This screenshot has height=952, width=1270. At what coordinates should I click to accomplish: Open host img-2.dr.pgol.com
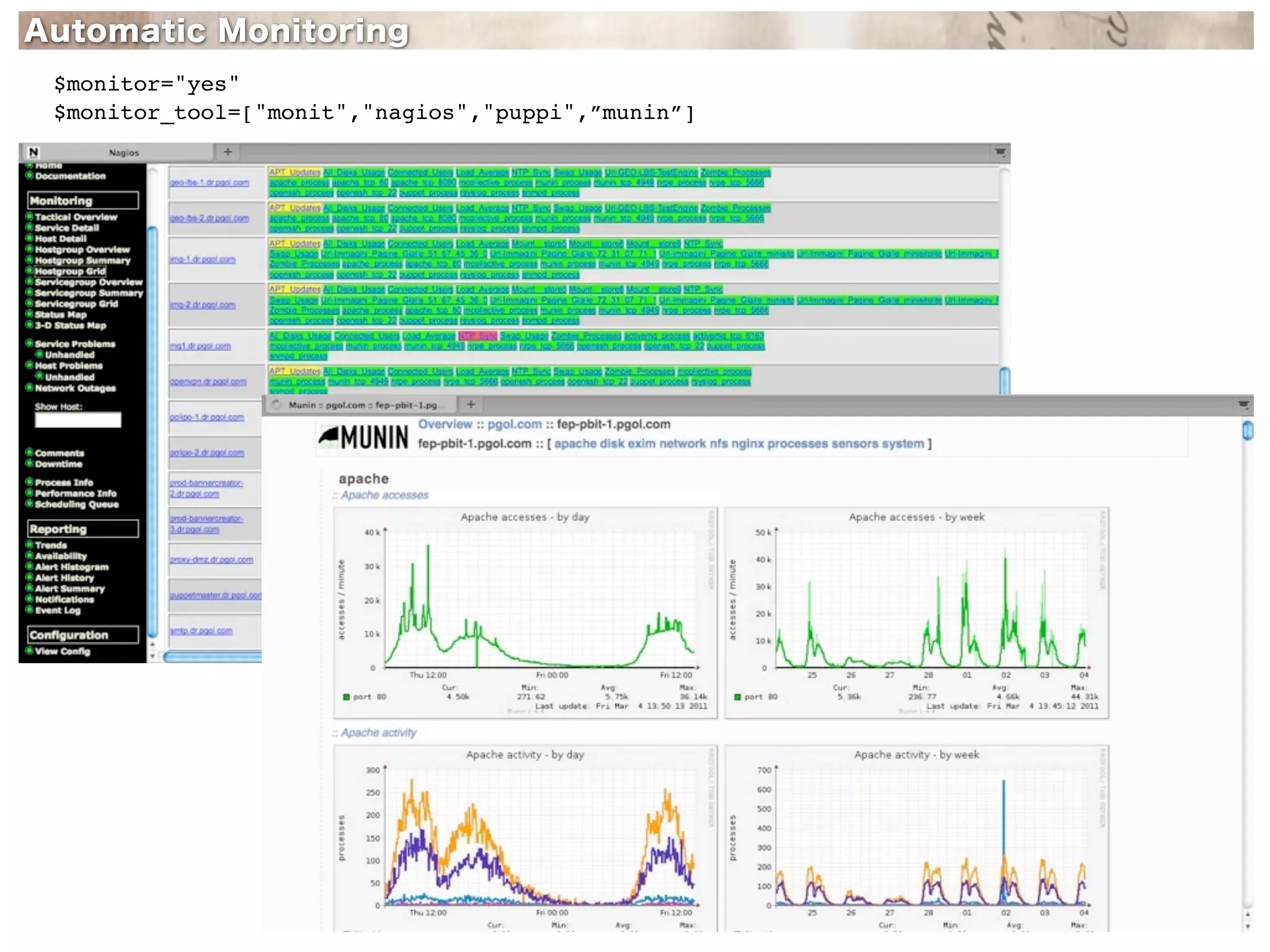(203, 305)
